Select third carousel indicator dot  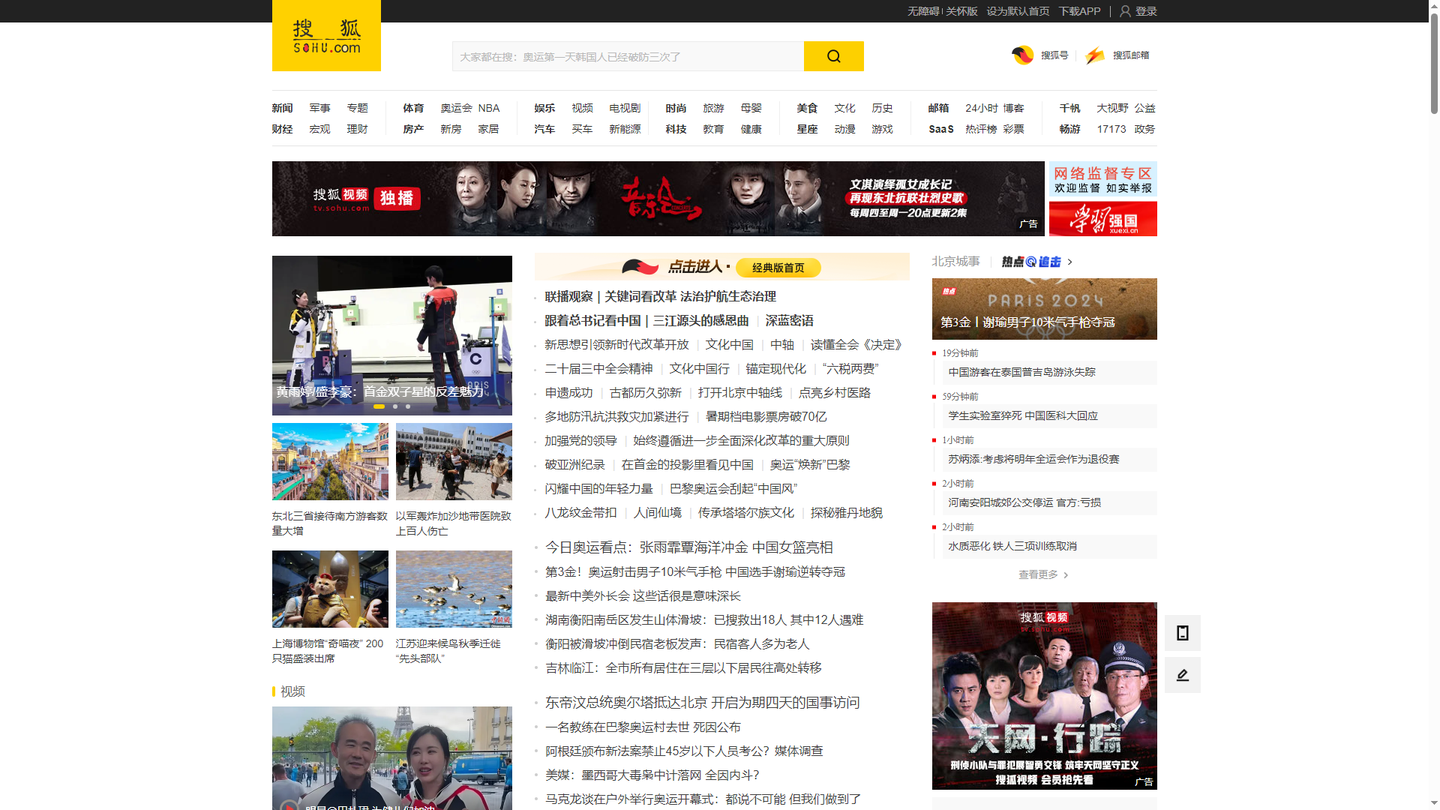click(x=407, y=406)
